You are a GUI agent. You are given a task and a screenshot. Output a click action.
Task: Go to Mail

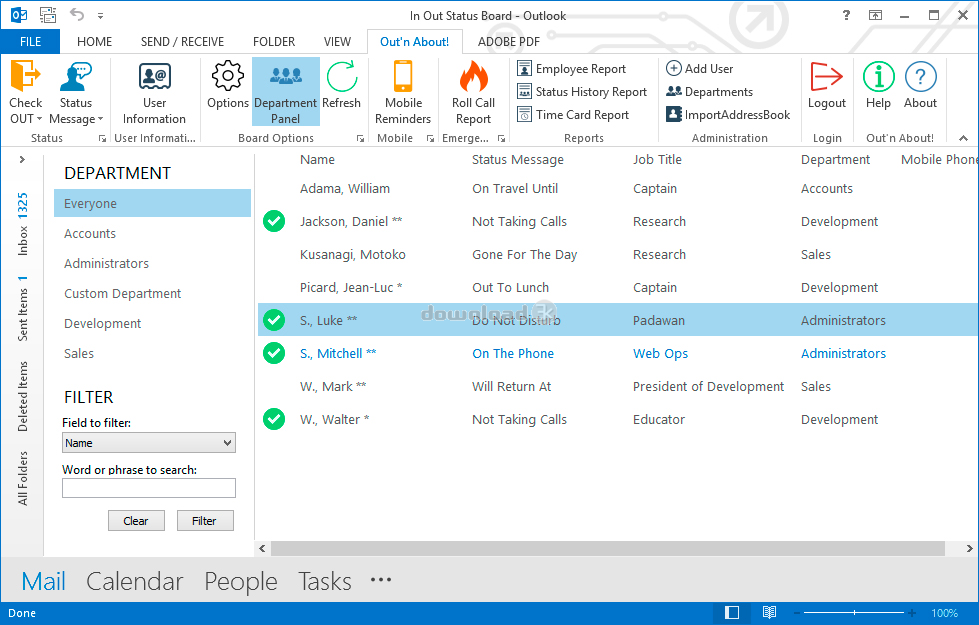coord(44,581)
